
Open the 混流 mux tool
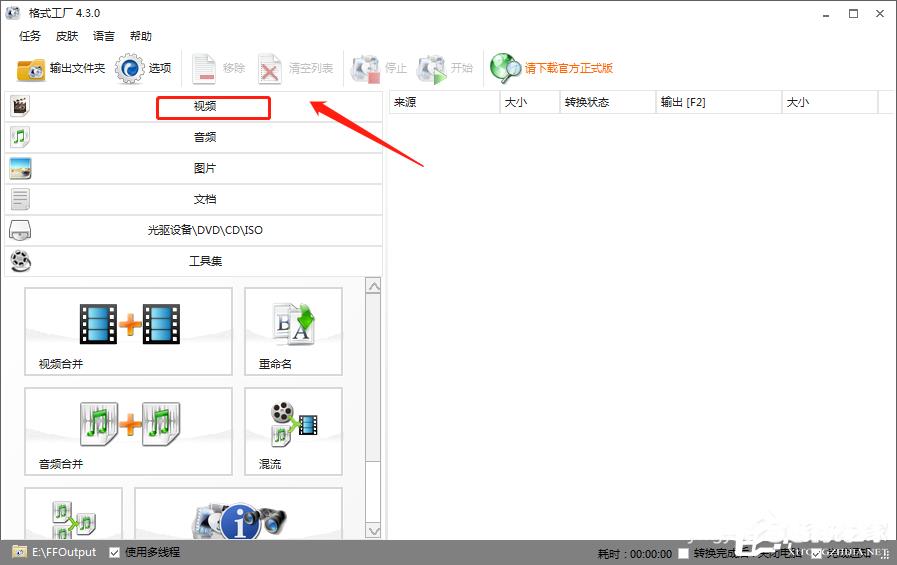293,431
